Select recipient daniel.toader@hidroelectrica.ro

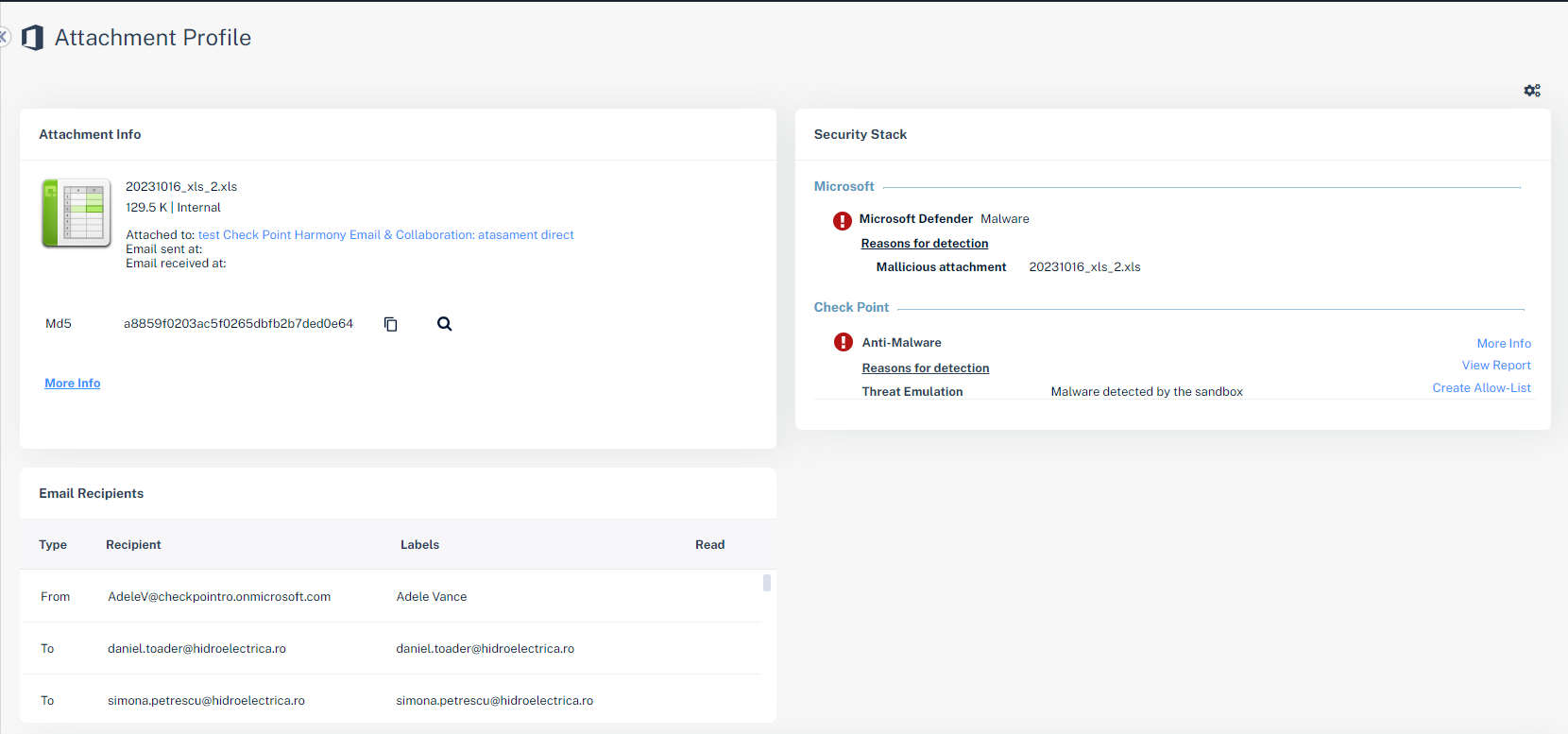(196, 649)
